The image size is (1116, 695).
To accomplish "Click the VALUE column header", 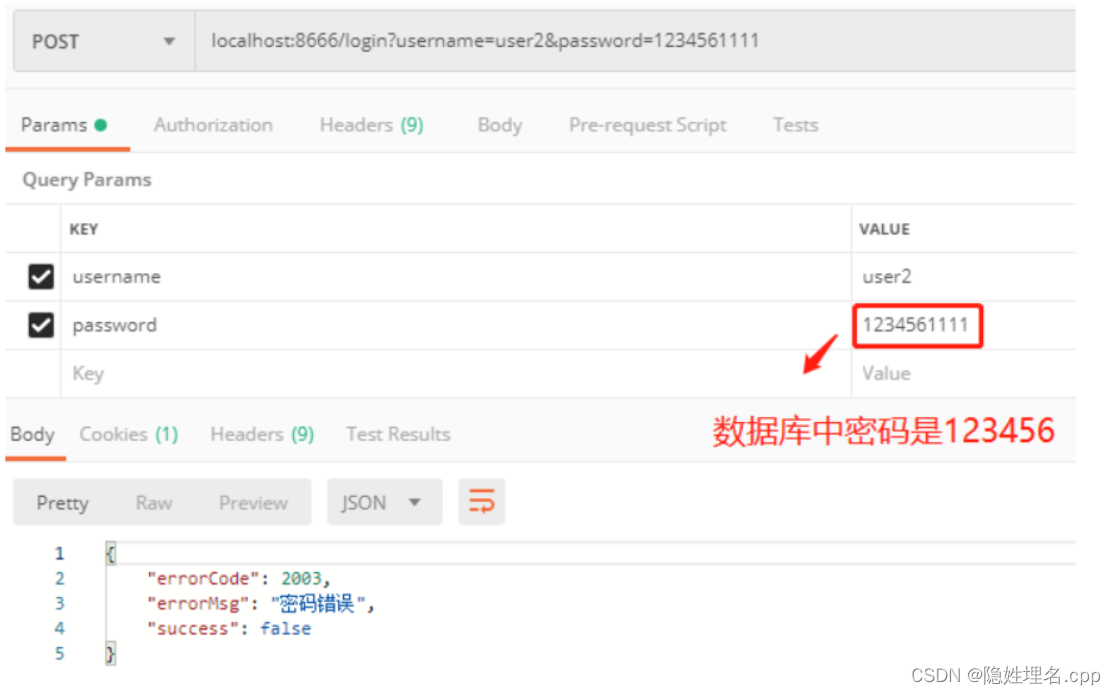I will tap(884, 229).
